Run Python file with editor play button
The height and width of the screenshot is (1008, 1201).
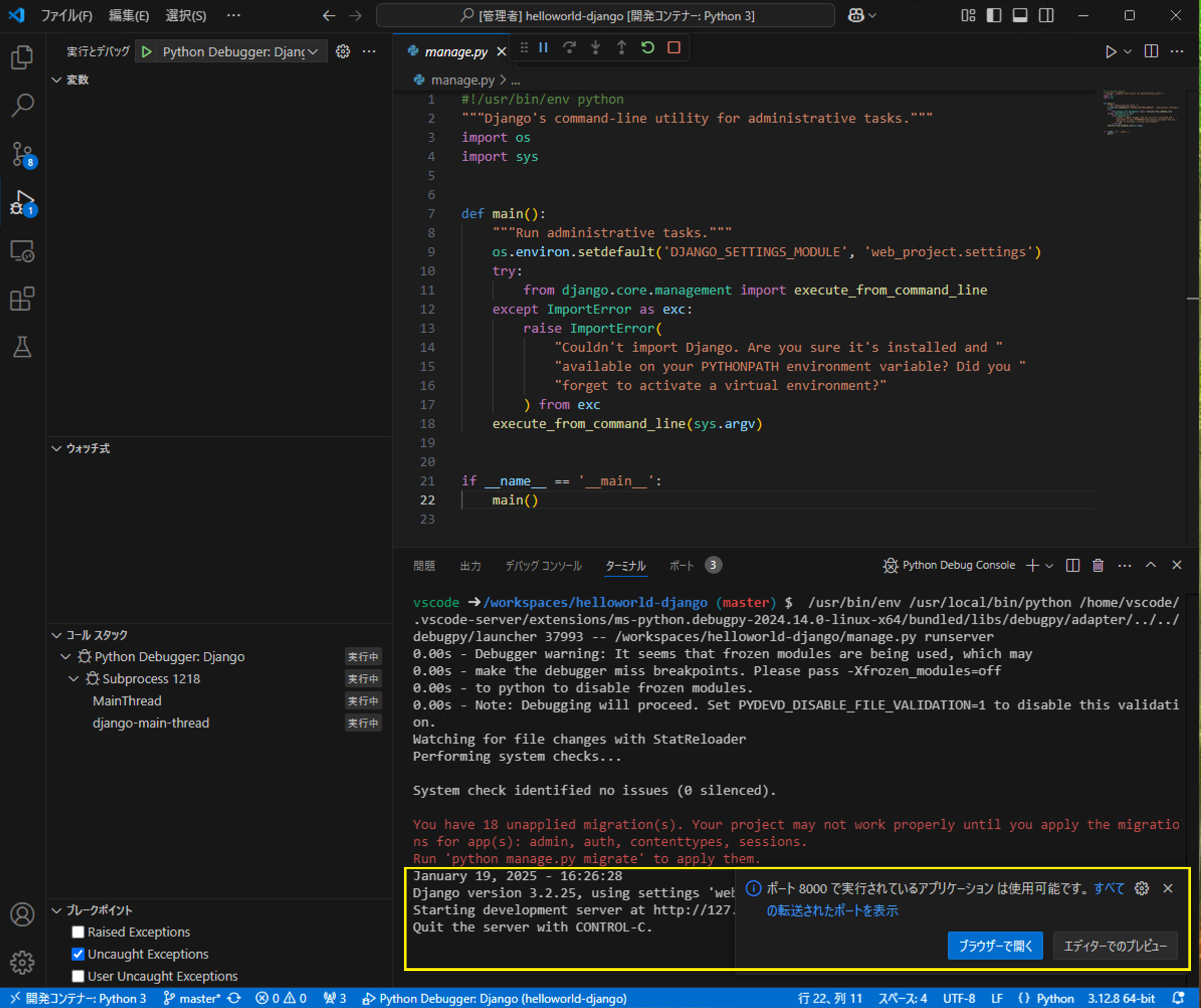pos(1110,52)
